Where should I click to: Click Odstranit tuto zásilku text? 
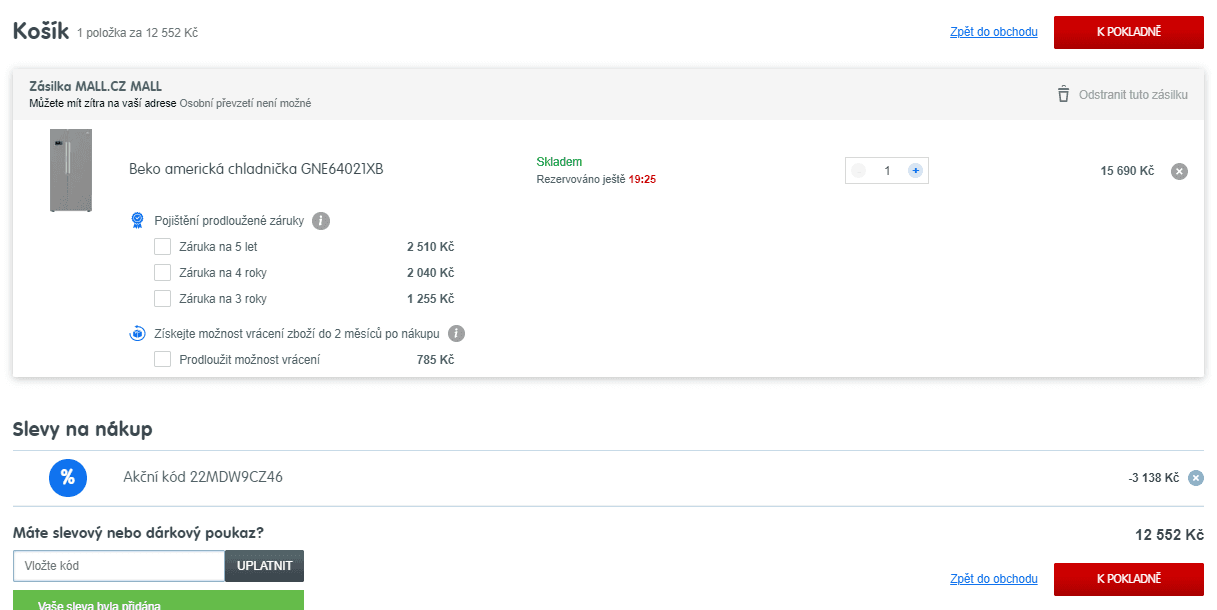1133,95
